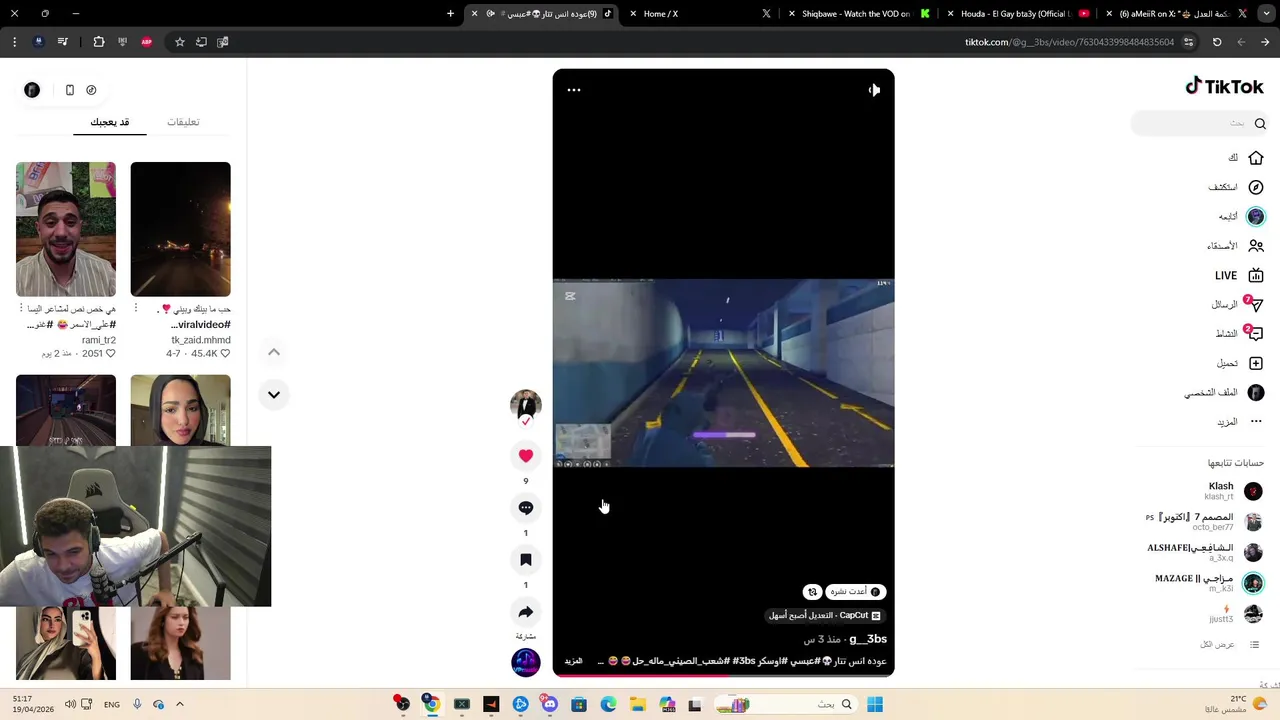Show all followed accounts via عرض الكل

tap(1229, 645)
